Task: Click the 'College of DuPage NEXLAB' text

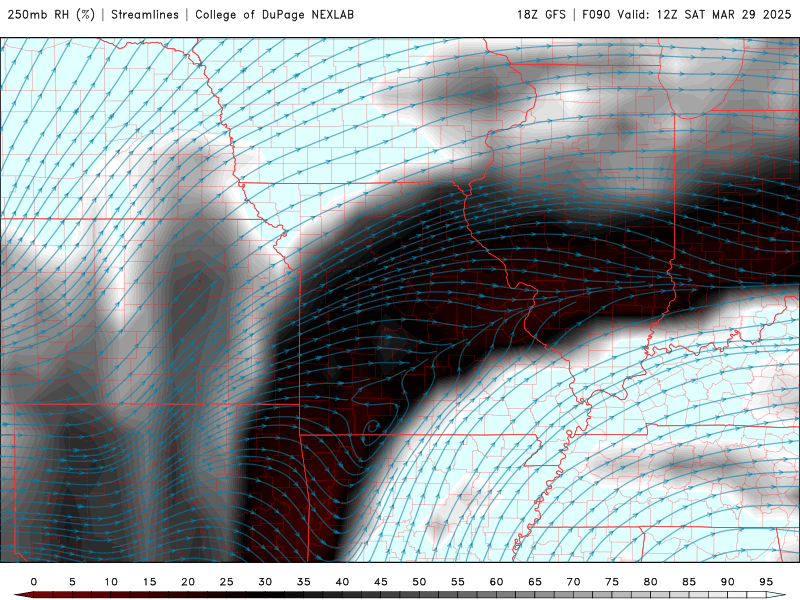Action: [274, 14]
